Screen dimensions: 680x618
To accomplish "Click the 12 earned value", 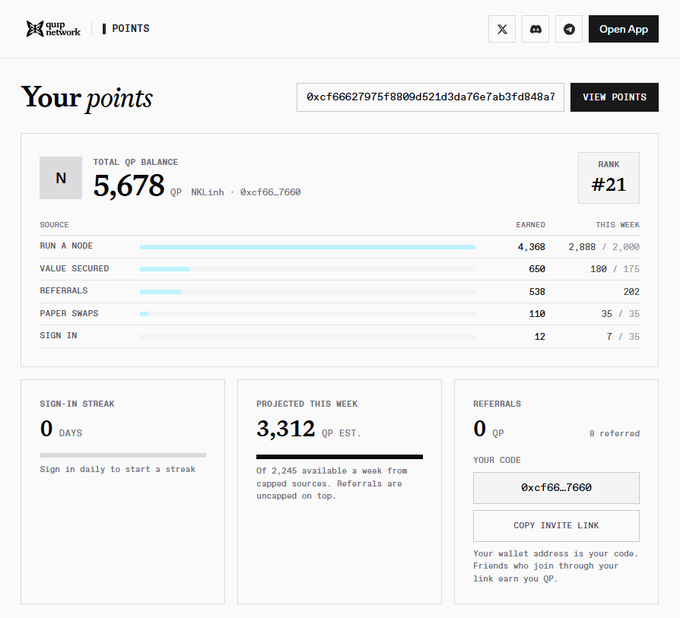I will coord(540,337).
